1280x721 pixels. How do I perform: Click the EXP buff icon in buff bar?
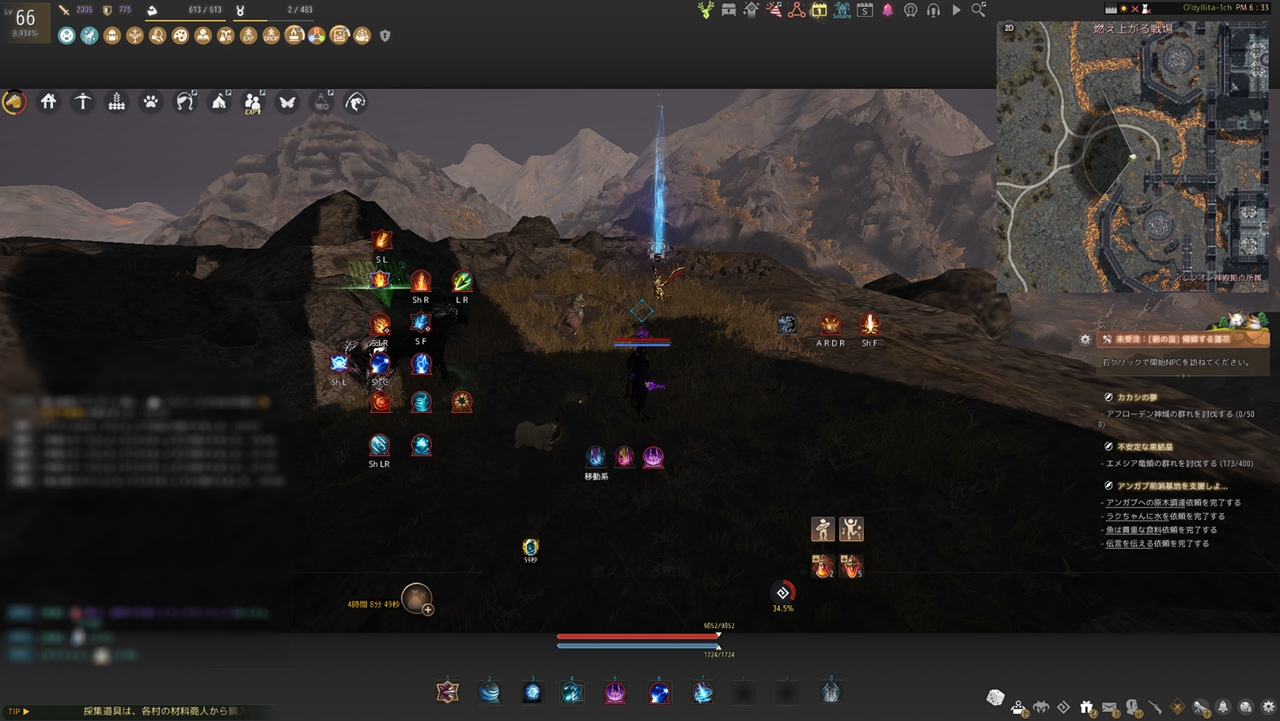point(248,35)
